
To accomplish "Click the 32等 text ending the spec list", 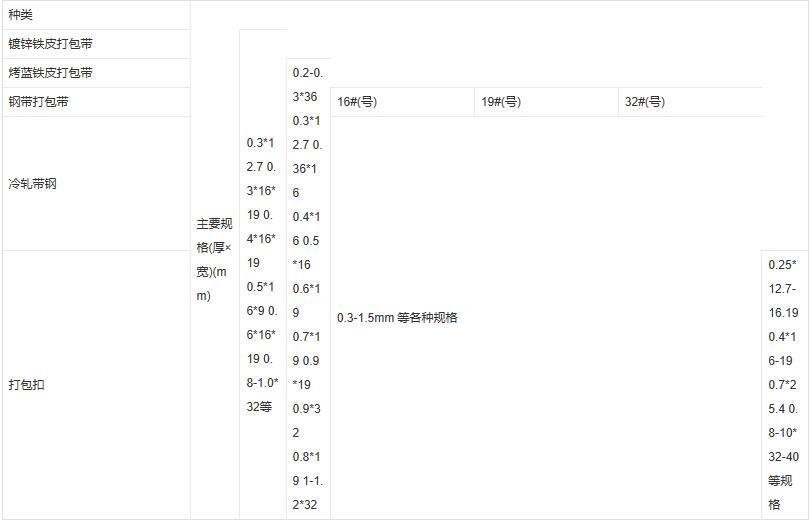I will [259, 407].
